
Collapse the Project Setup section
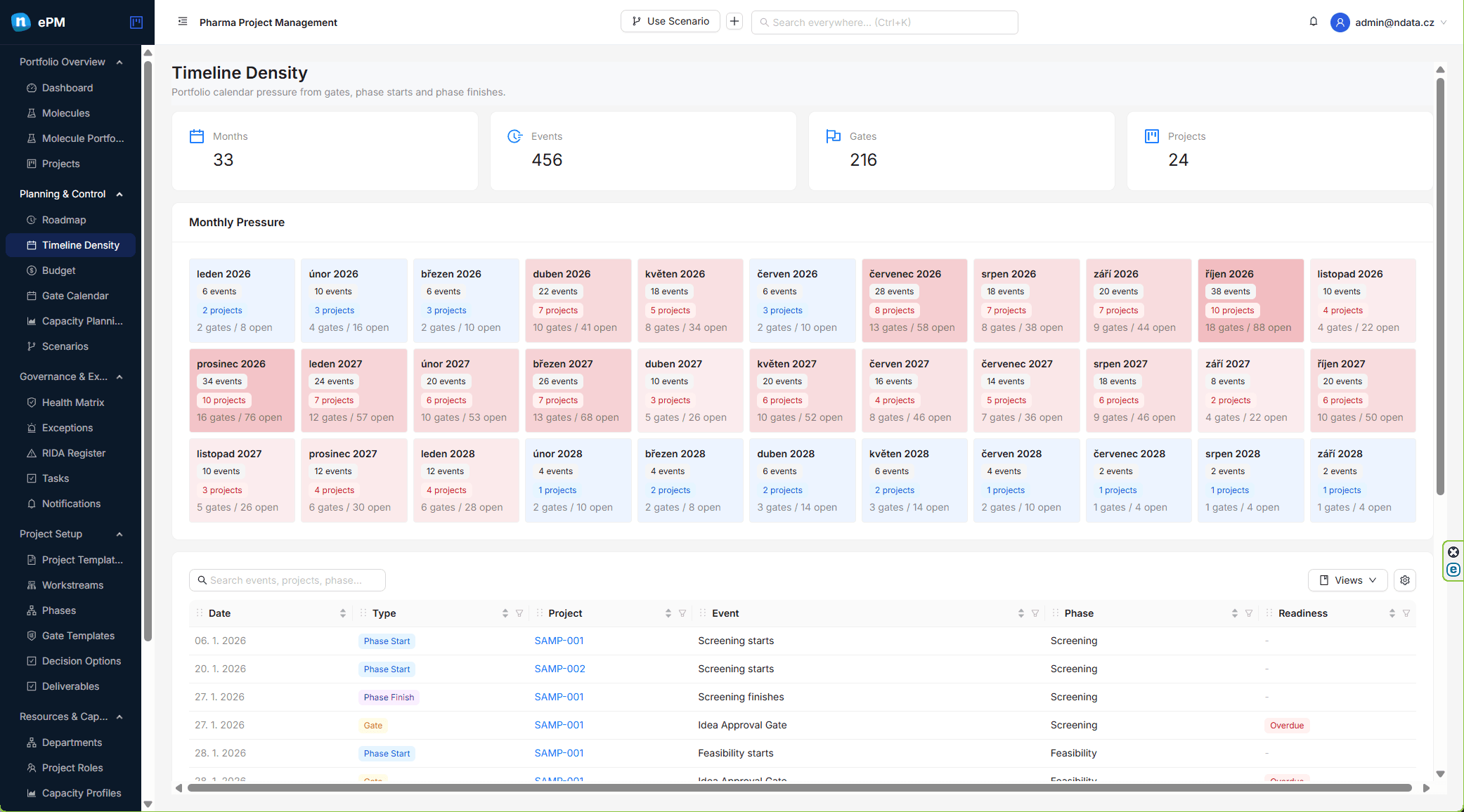pyautogui.click(x=119, y=534)
